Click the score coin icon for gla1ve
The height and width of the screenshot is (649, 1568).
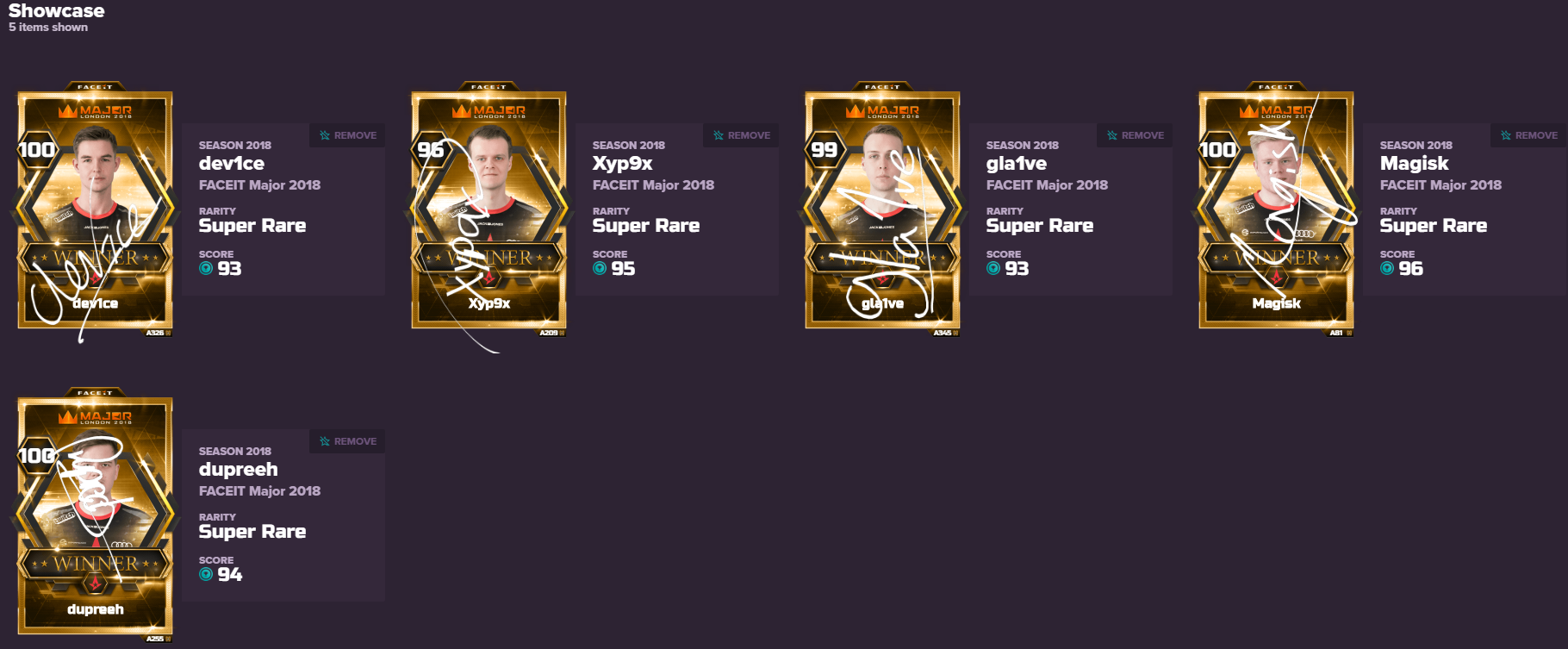coord(993,268)
